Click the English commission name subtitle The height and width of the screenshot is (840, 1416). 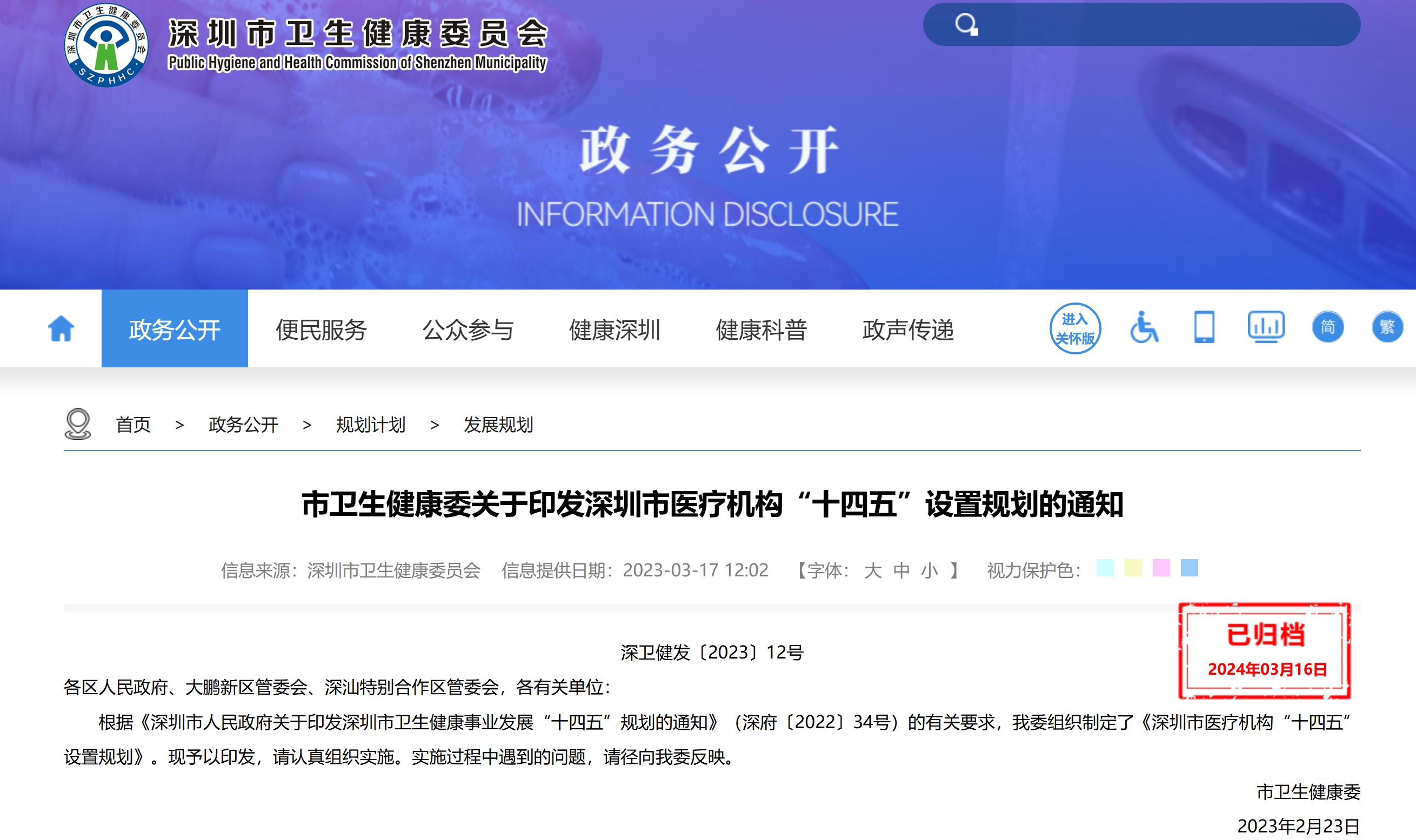[x=358, y=62]
